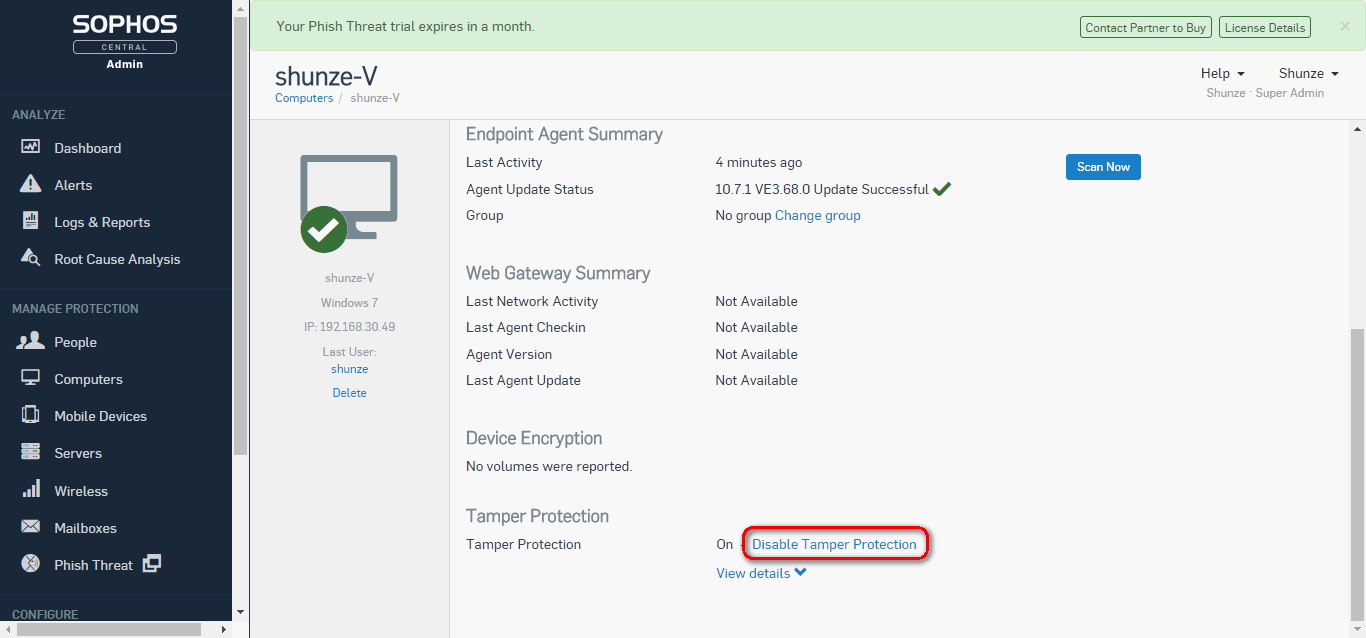The image size is (1366, 638).
Task: Select Mobile Devices in sidebar
Action: pyautogui.click(x=100, y=416)
